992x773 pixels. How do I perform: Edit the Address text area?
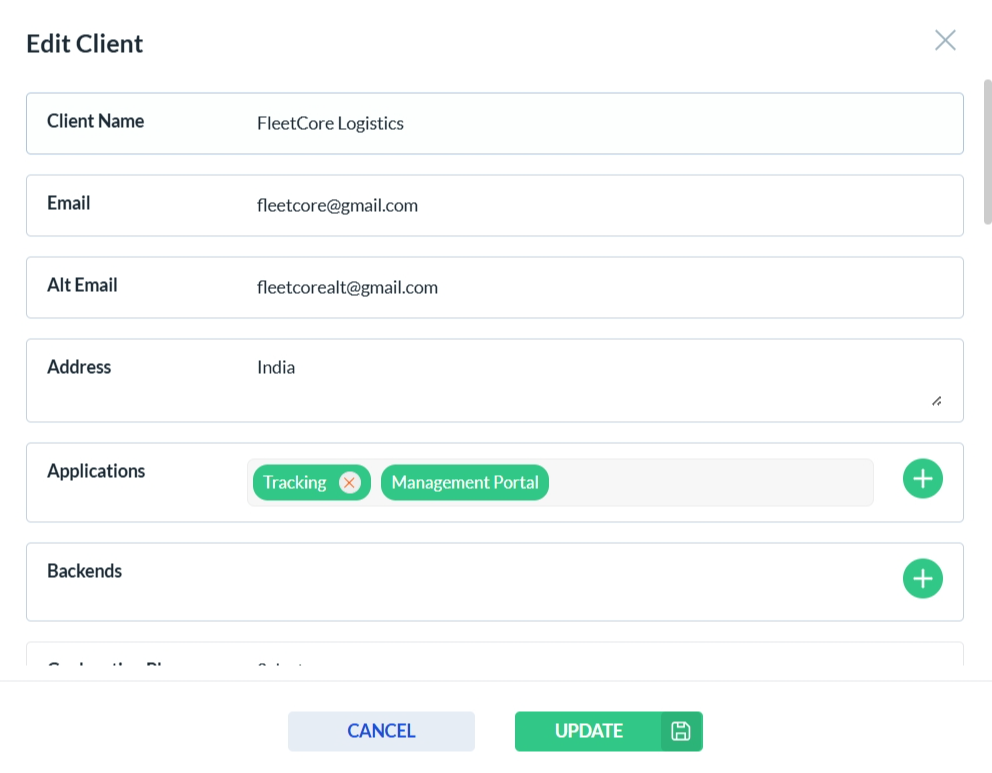coord(590,380)
